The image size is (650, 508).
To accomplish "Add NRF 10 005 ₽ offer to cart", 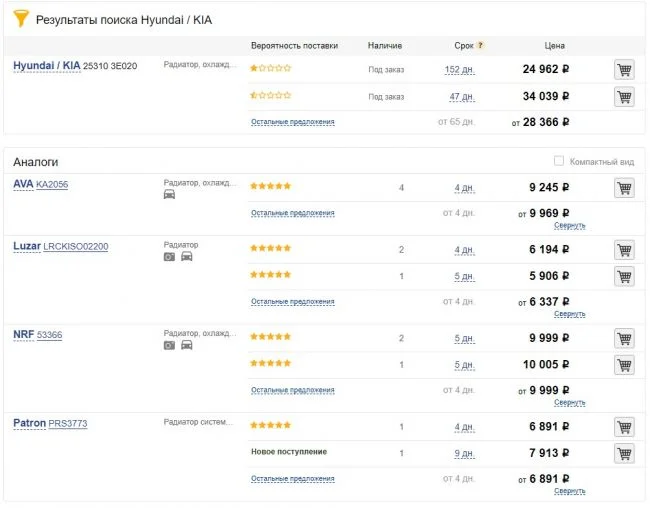I will pyautogui.click(x=624, y=365).
